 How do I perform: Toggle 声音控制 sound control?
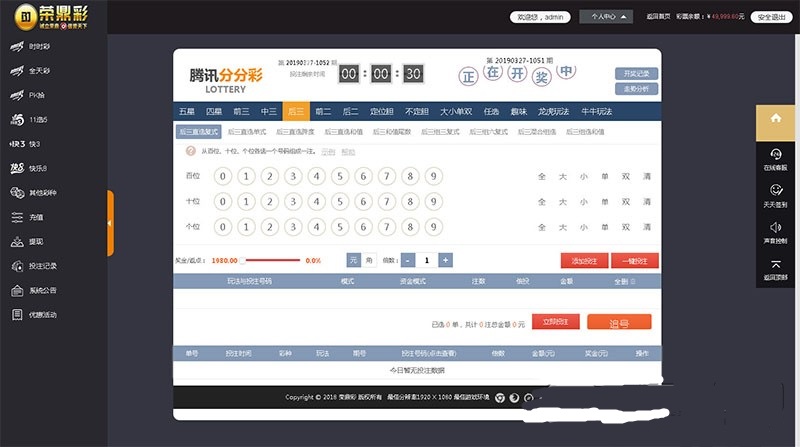pyautogui.click(x=775, y=232)
